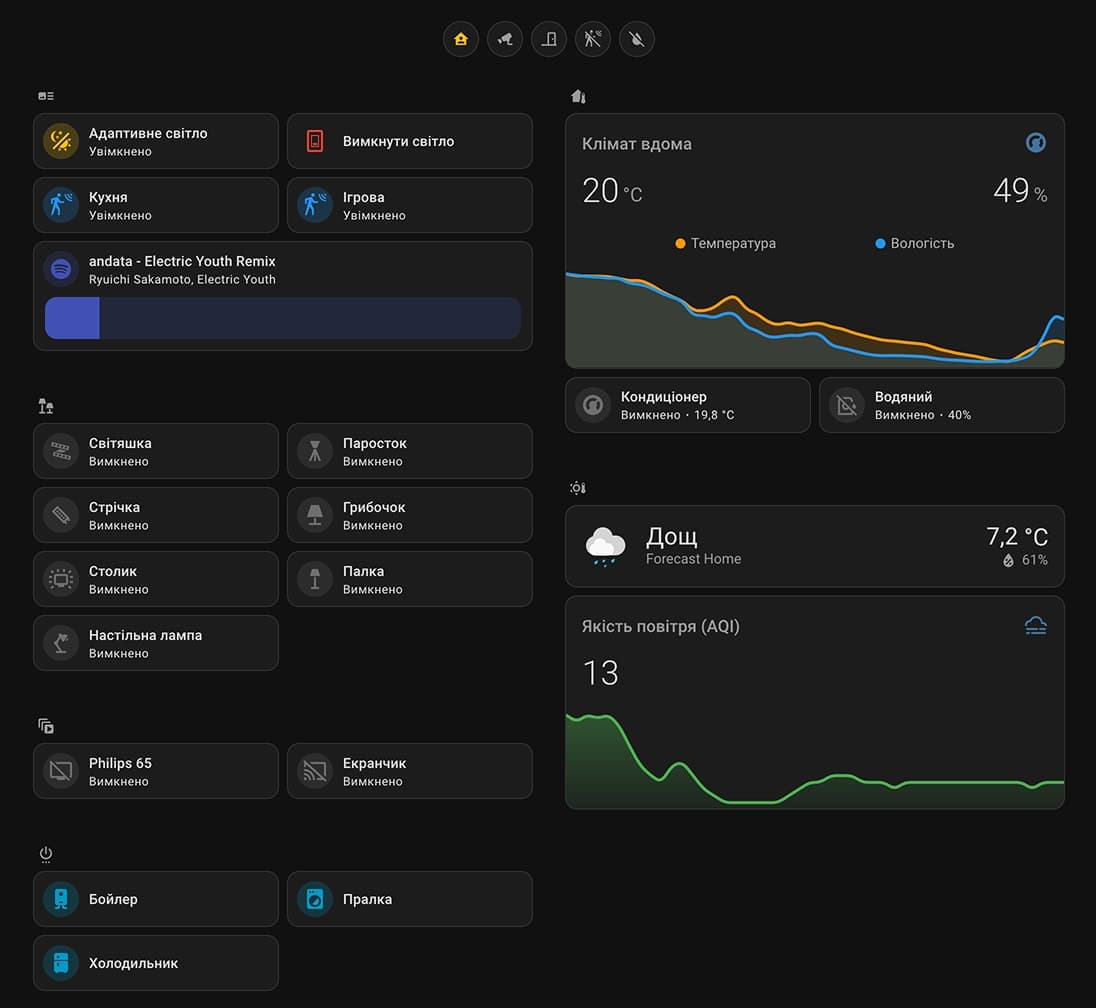Screen dimensions: 1096x1008
Task: Click the Холодильник refrigerator icon
Action: point(60,962)
